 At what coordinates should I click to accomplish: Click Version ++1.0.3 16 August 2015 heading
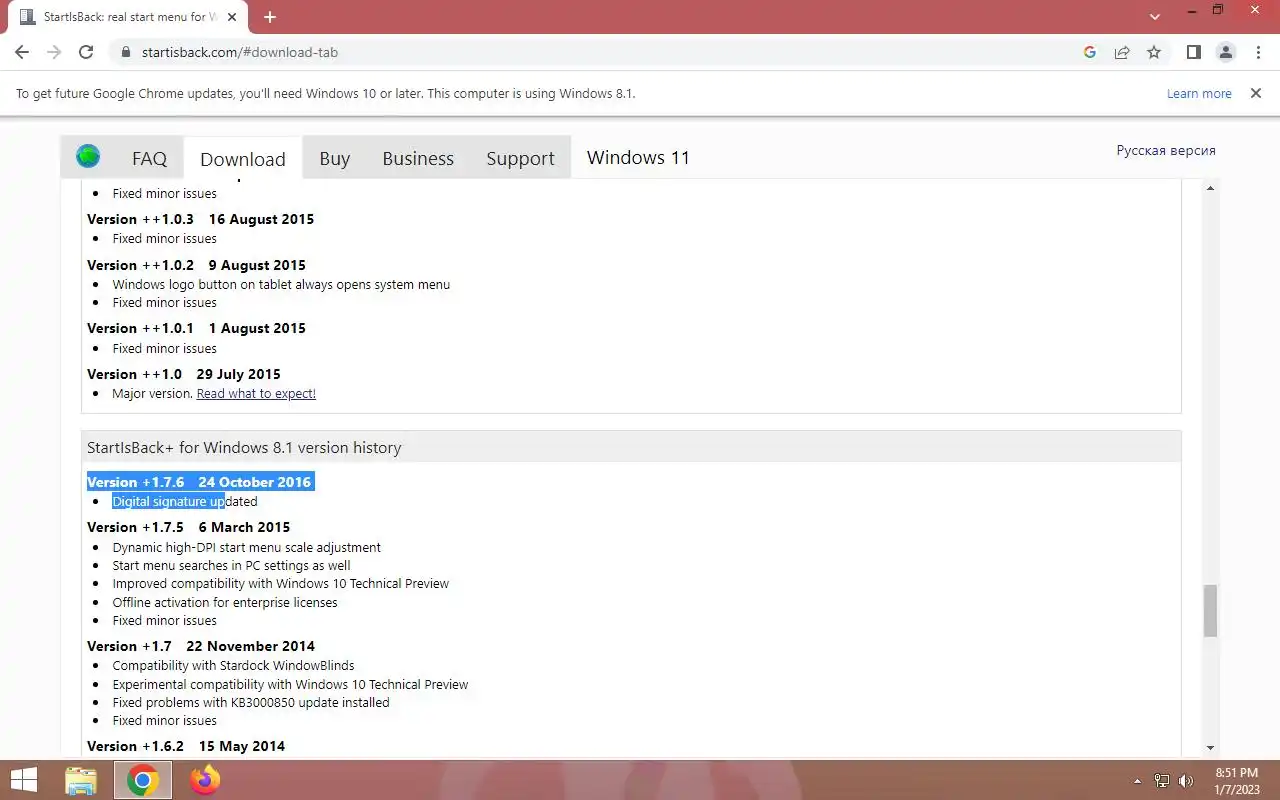pyautogui.click(x=200, y=219)
